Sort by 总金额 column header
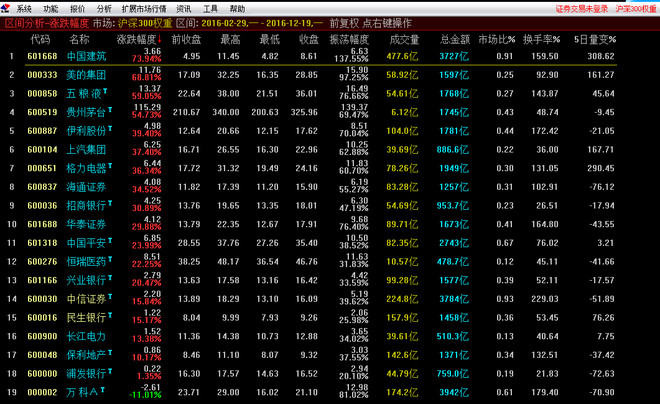The image size is (660, 404). pyautogui.click(x=455, y=40)
